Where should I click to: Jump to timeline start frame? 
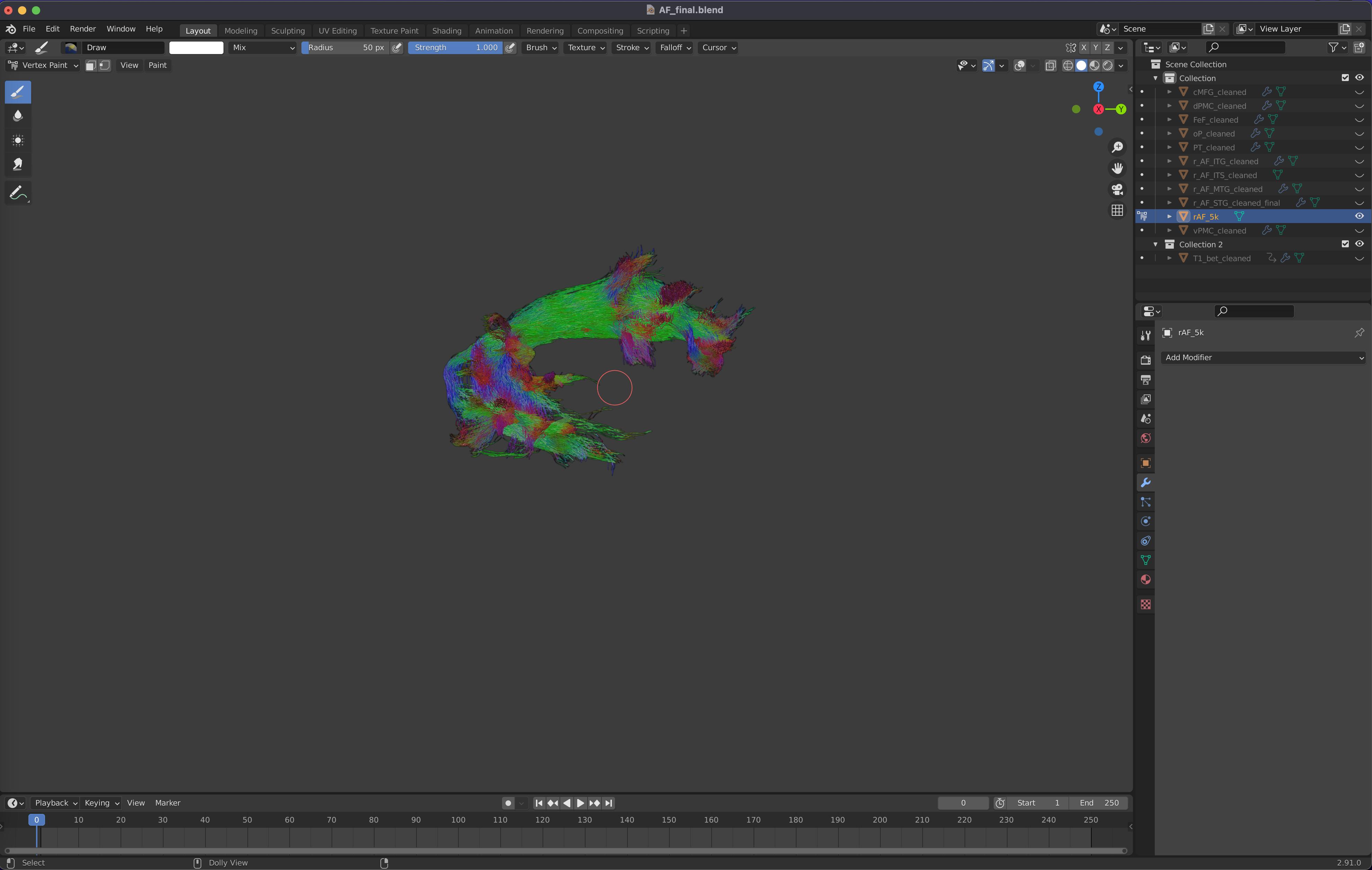(x=539, y=803)
